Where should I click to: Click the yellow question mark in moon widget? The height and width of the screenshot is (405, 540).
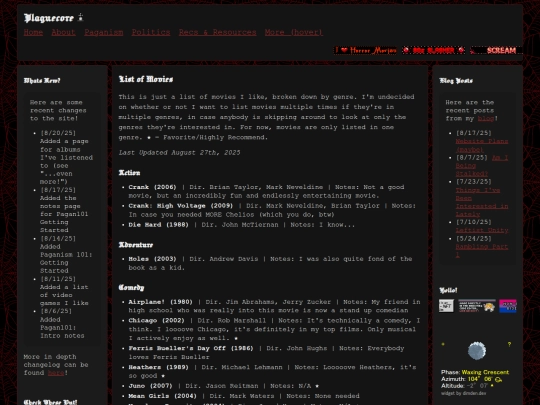point(509,344)
